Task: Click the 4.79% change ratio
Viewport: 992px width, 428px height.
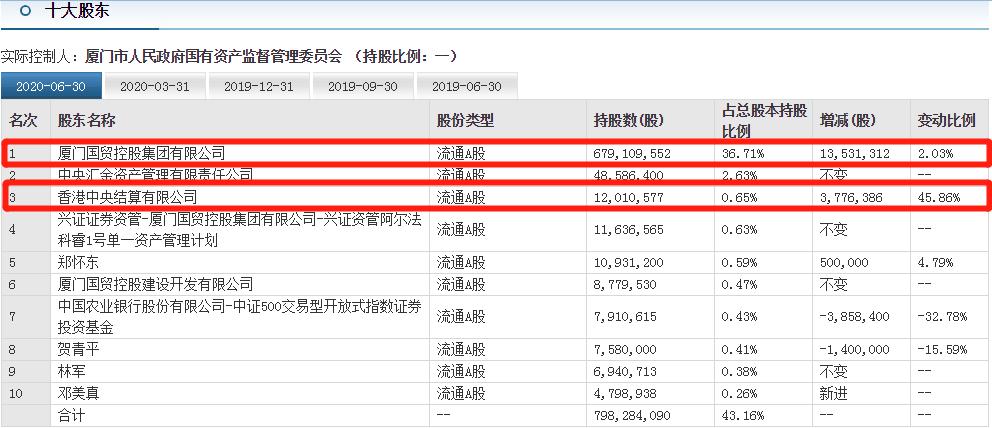Action: pyautogui.click(x=935, y=262)
